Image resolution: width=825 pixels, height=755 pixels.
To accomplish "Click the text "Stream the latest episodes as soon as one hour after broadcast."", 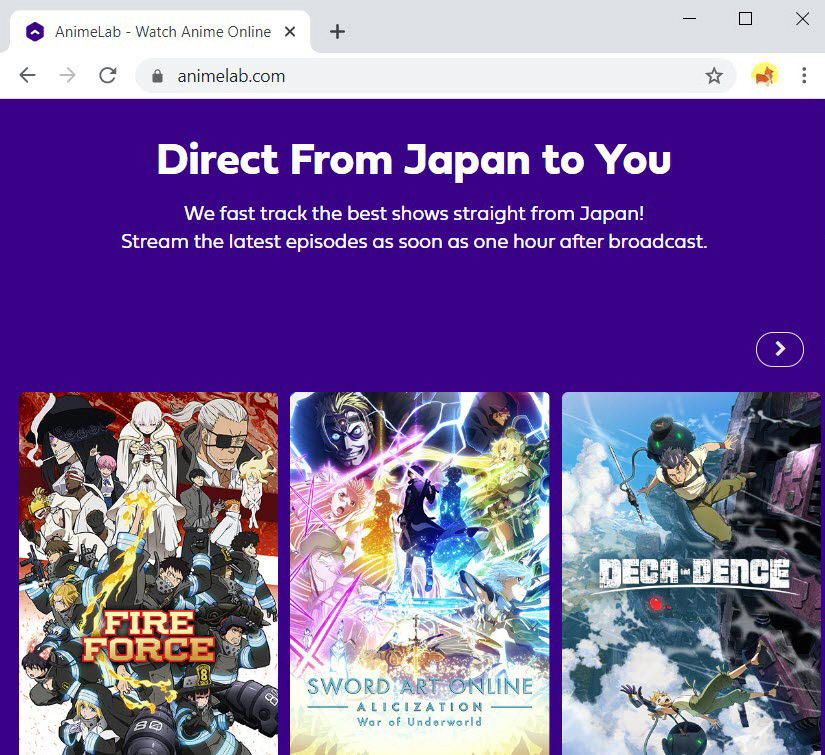I will point(414,241).
